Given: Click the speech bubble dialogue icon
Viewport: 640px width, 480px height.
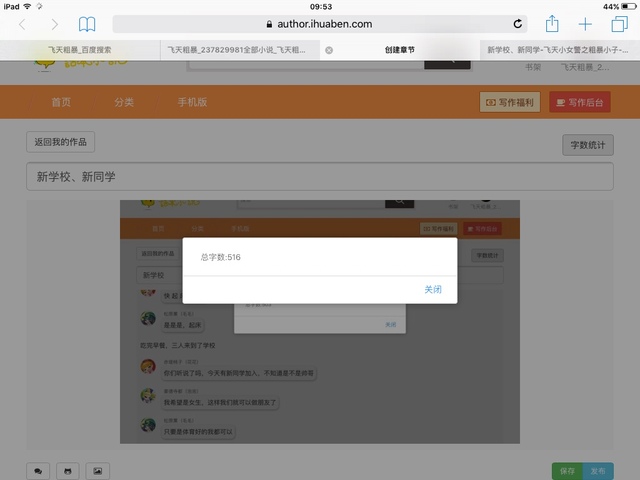Looking at the screenshot, I should [39, 470].
